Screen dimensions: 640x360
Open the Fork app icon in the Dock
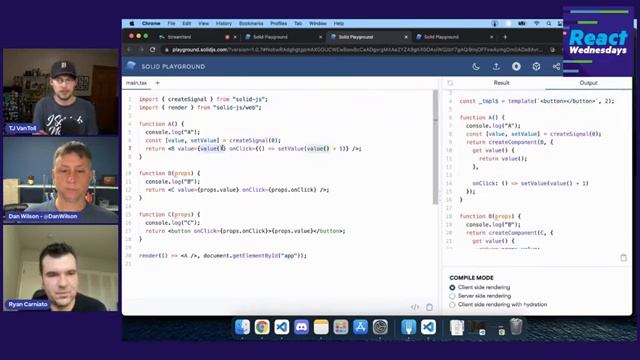coord(408,327)
